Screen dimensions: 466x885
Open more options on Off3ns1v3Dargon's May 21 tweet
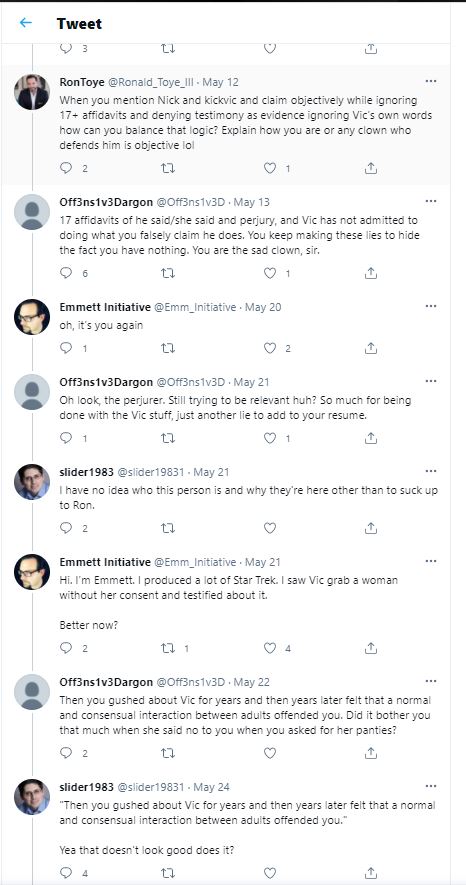[431, 382]
